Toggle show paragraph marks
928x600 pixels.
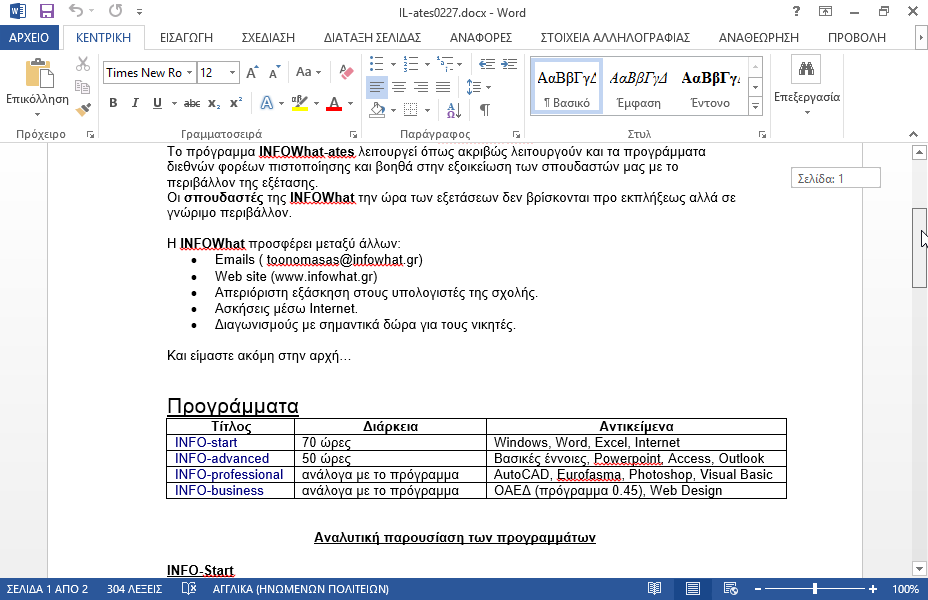(485, 109)
